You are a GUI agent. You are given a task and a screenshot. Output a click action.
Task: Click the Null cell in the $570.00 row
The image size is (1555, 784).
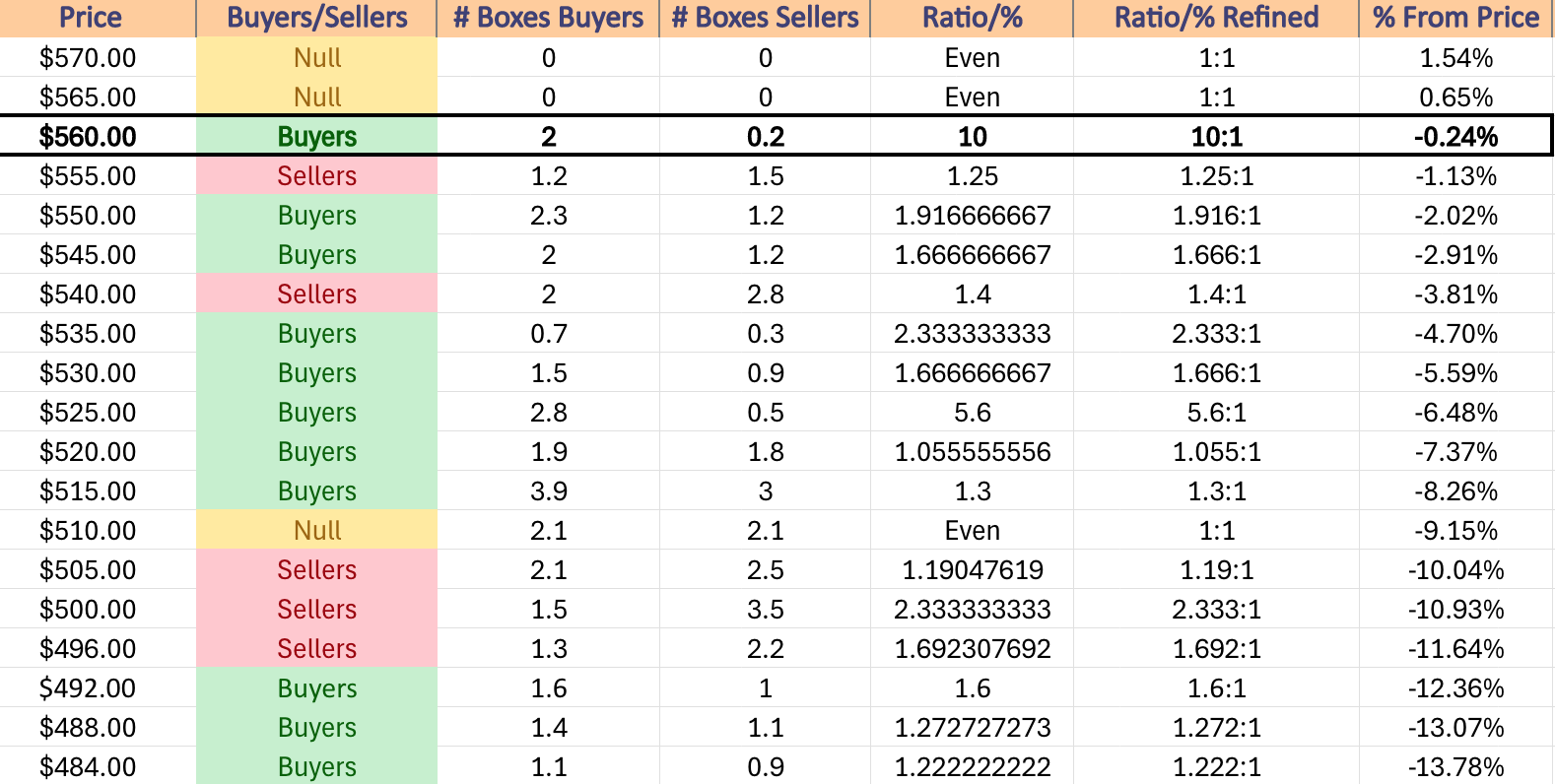tap(316, 57)
